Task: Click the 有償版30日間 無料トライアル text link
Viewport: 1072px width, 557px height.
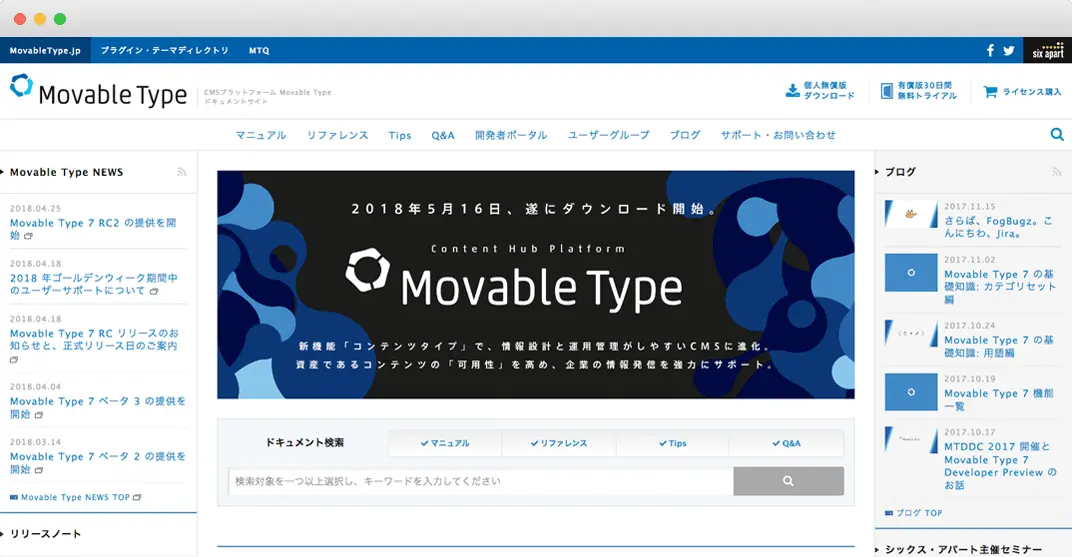Action: point(927,91)
